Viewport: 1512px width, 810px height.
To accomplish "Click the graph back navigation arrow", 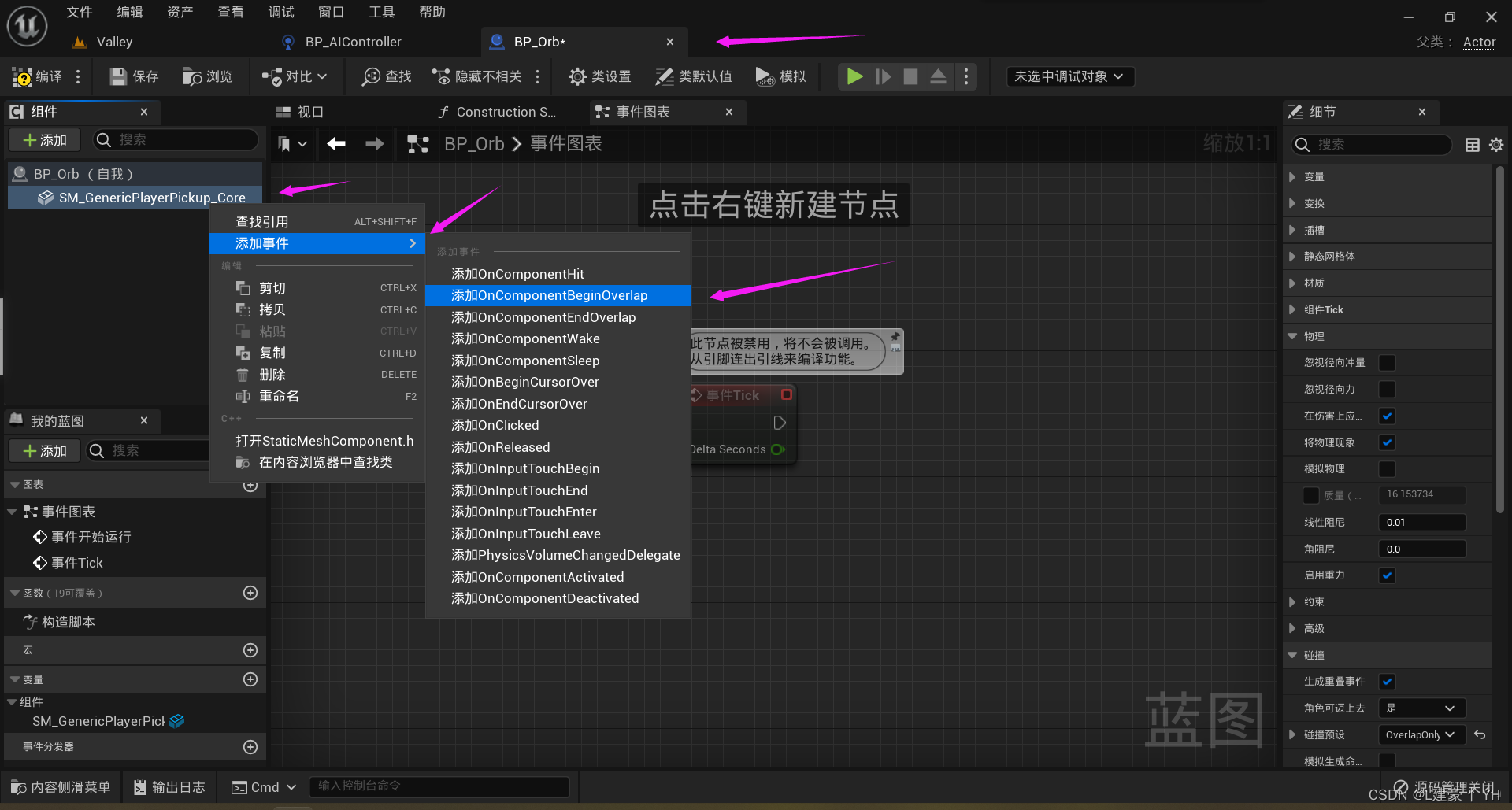I will [336, 143].
